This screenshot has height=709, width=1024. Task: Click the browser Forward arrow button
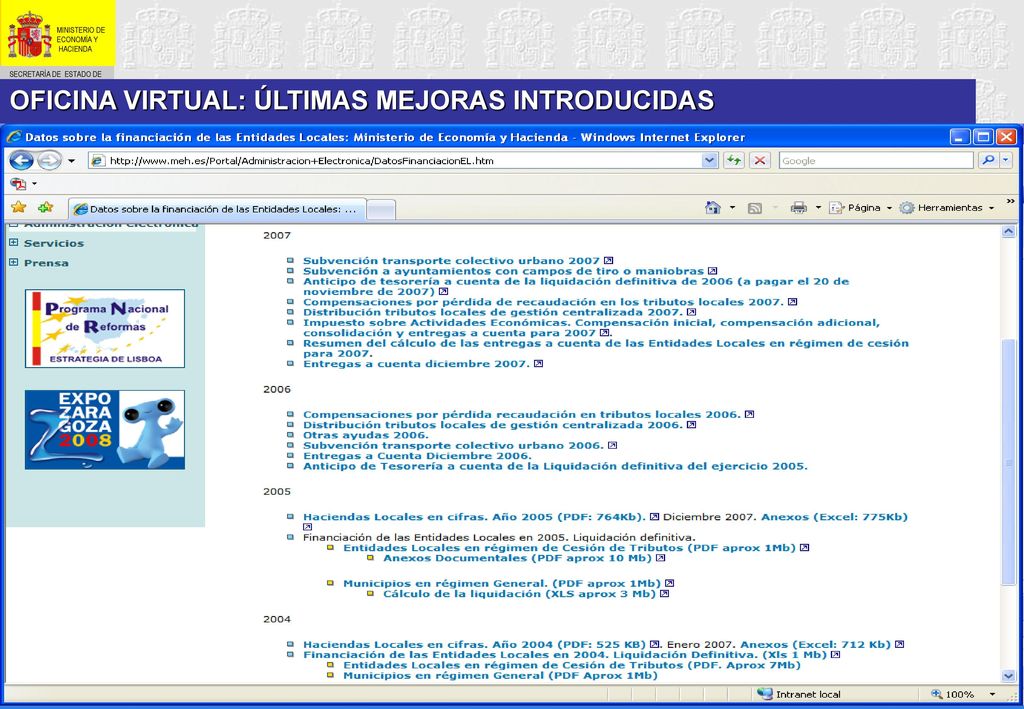pos(49,160)
